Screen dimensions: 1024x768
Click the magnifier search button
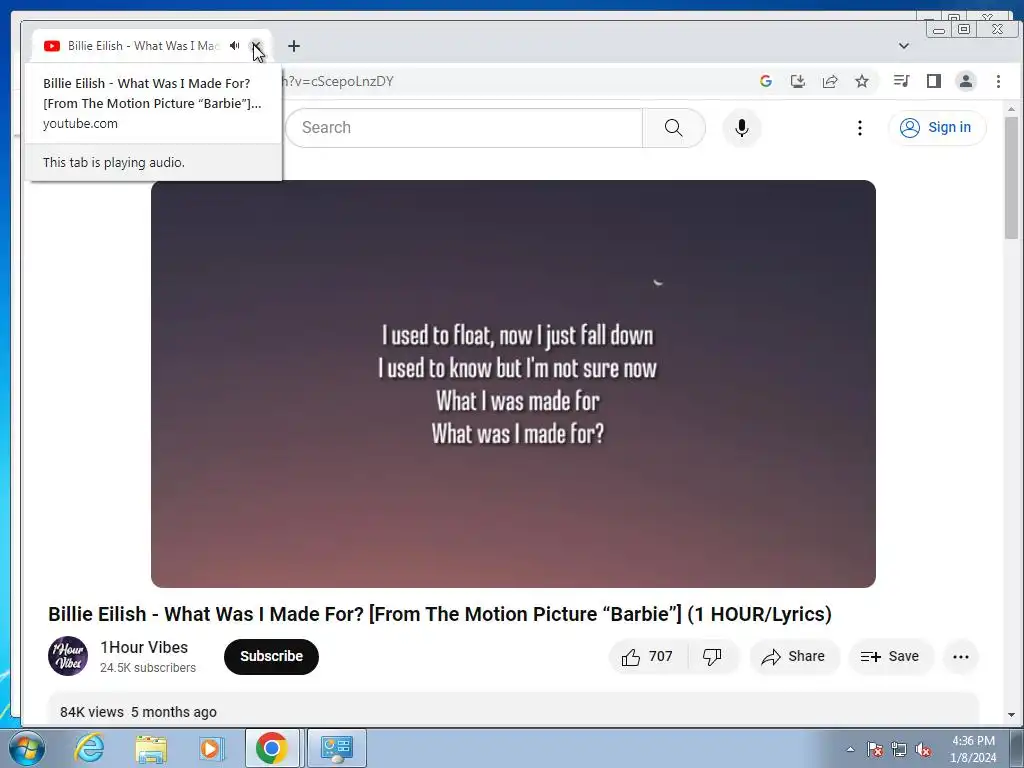tap(674, 127)
